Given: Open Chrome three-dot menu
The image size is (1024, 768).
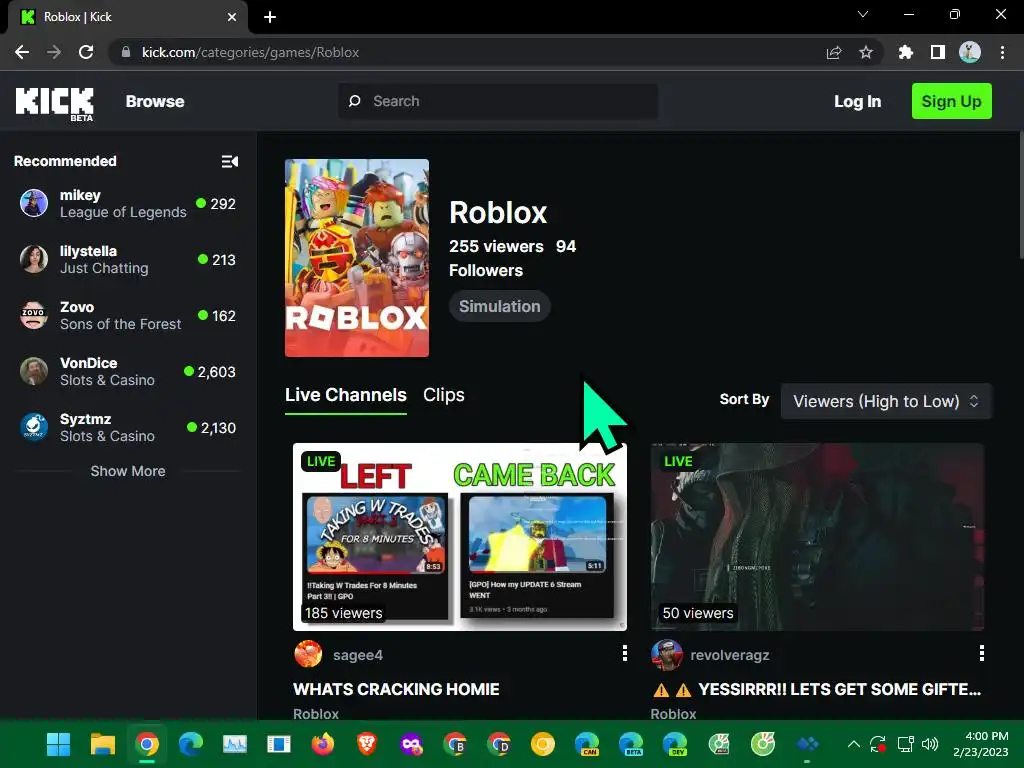Looking at the screenshot, I should [1002, 52].
